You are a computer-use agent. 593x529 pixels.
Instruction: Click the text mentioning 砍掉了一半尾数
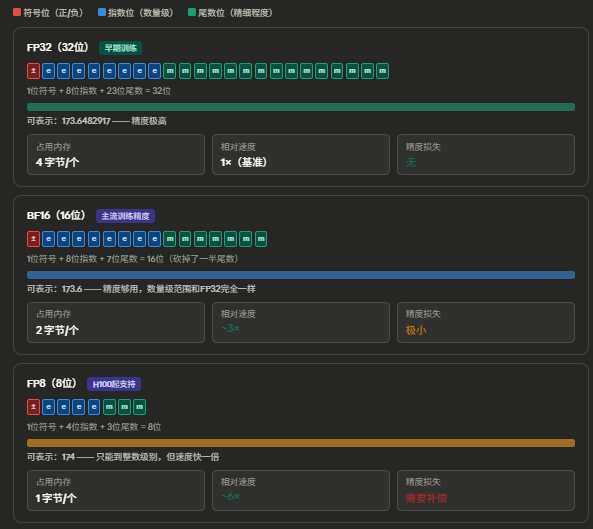coord(133,259)
